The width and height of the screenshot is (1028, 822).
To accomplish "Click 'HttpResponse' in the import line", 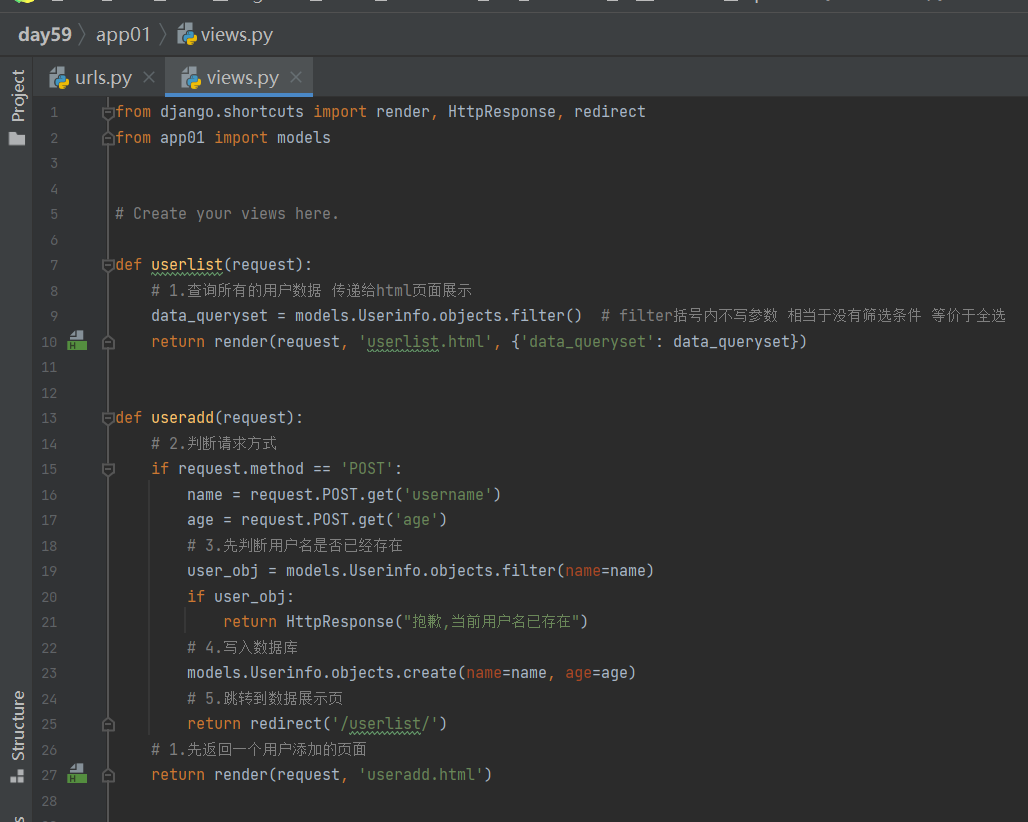I will click(x=502, y=111).
